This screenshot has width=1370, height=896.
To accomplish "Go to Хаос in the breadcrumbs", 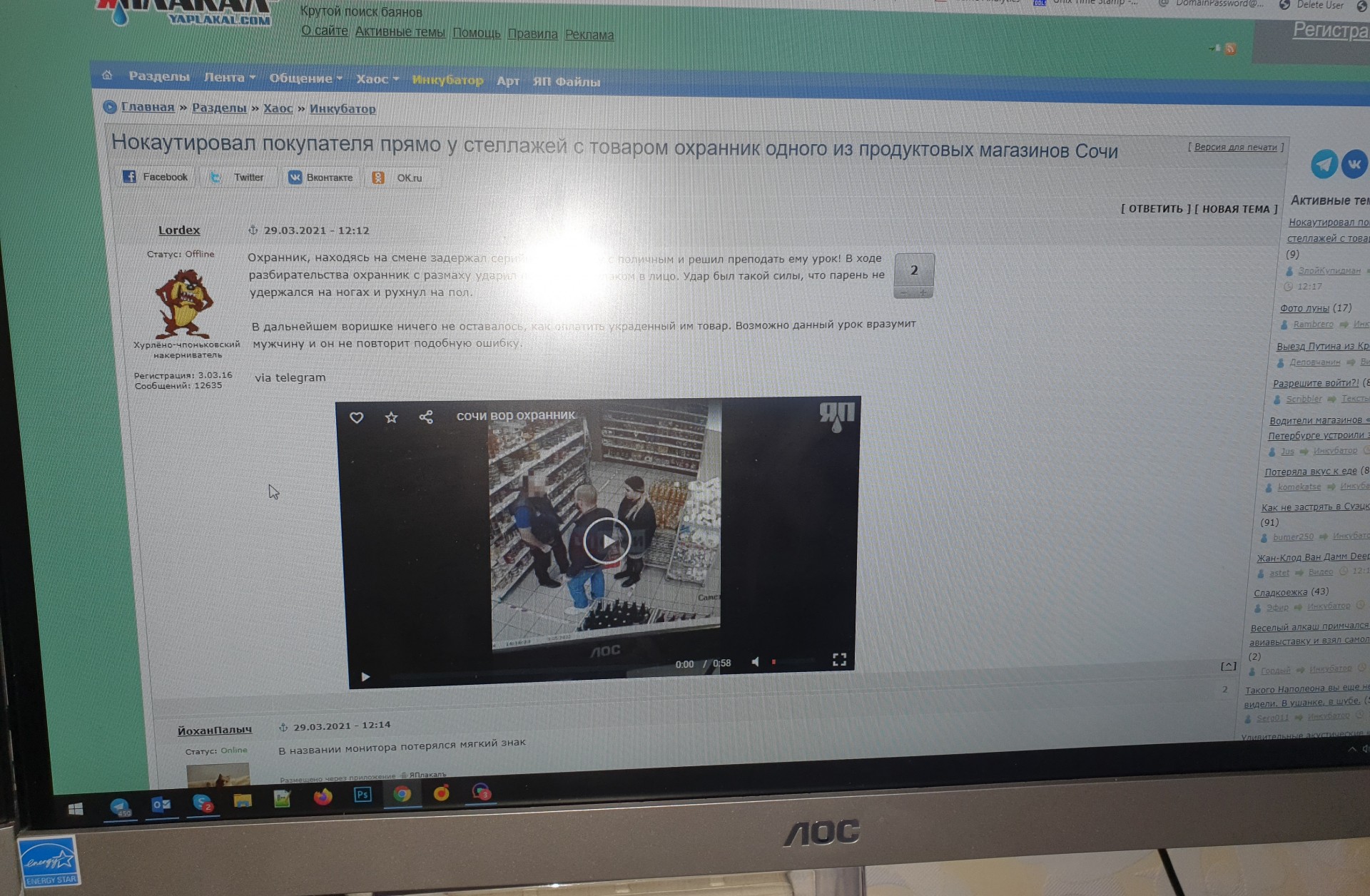I will coord(278,108).
